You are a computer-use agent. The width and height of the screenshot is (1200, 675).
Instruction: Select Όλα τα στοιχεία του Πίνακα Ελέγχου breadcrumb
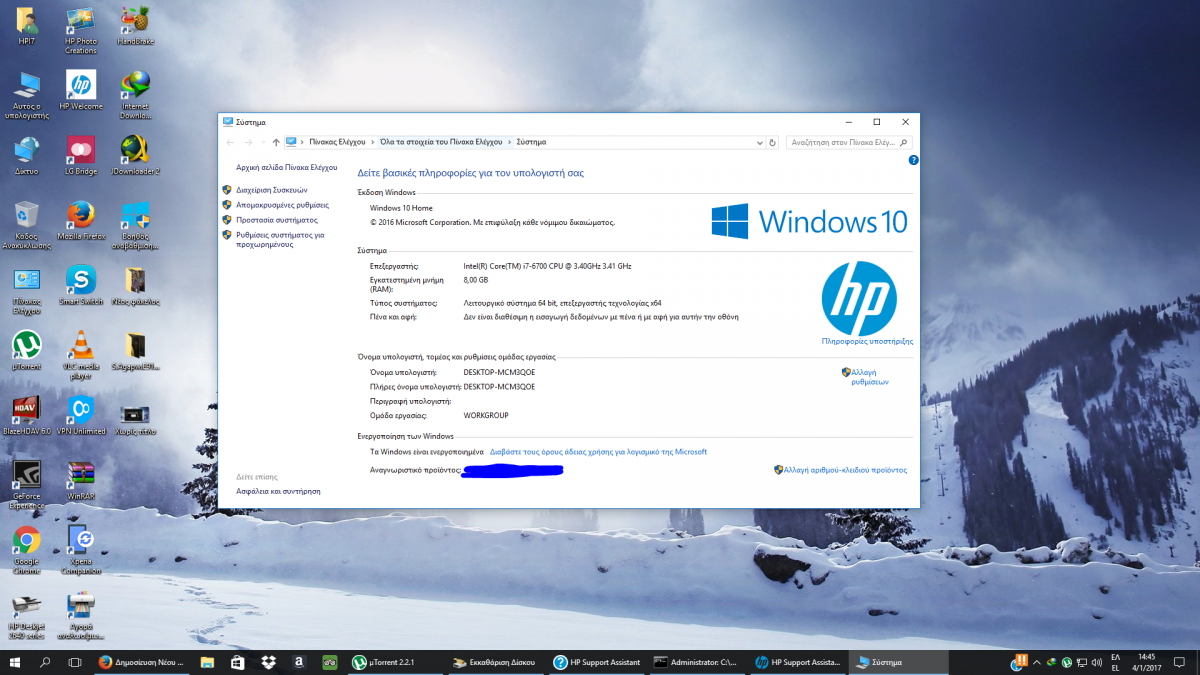(441, 142)
